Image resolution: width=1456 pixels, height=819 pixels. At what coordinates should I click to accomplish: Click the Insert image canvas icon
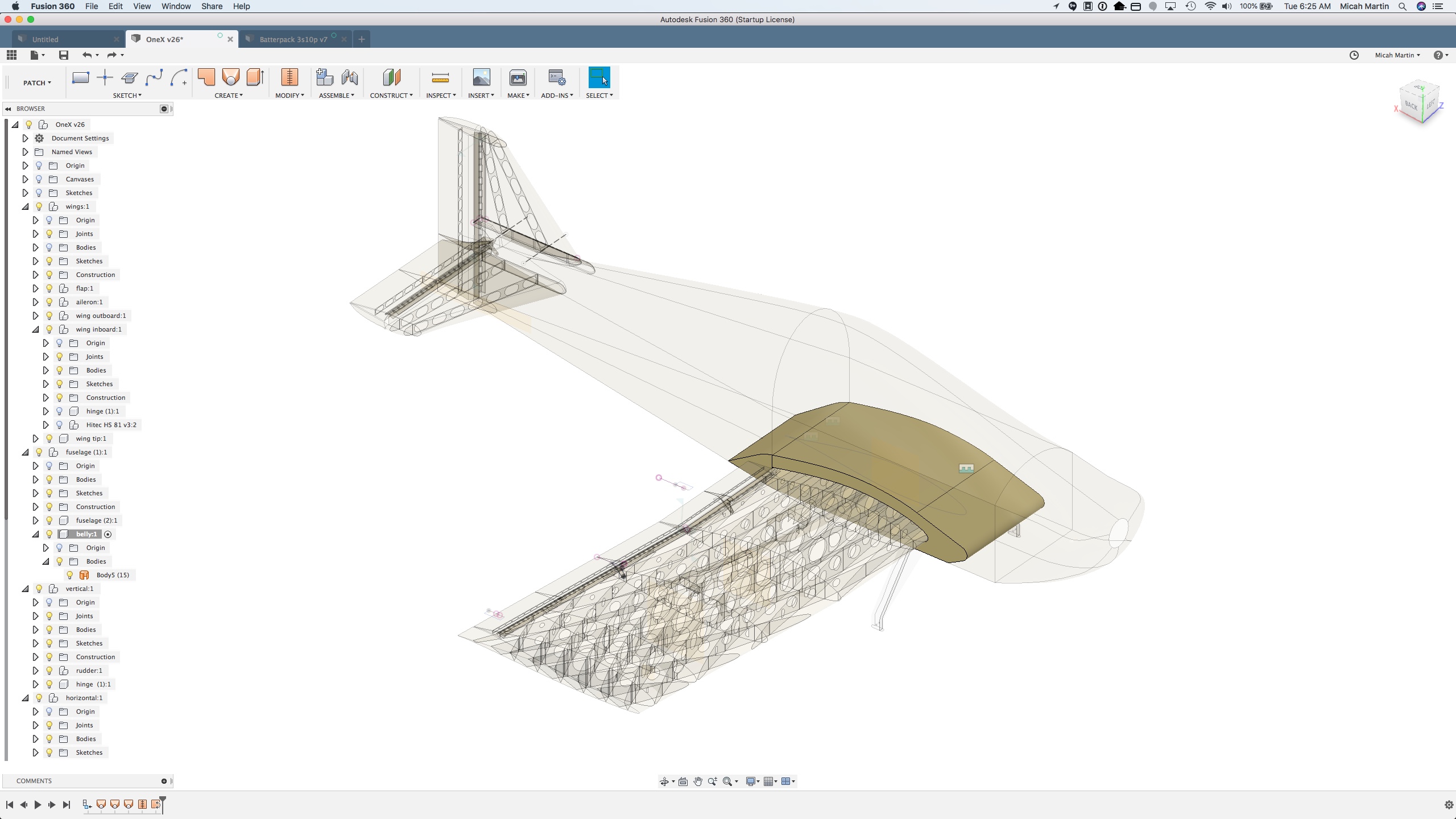(x=481, y=78)
